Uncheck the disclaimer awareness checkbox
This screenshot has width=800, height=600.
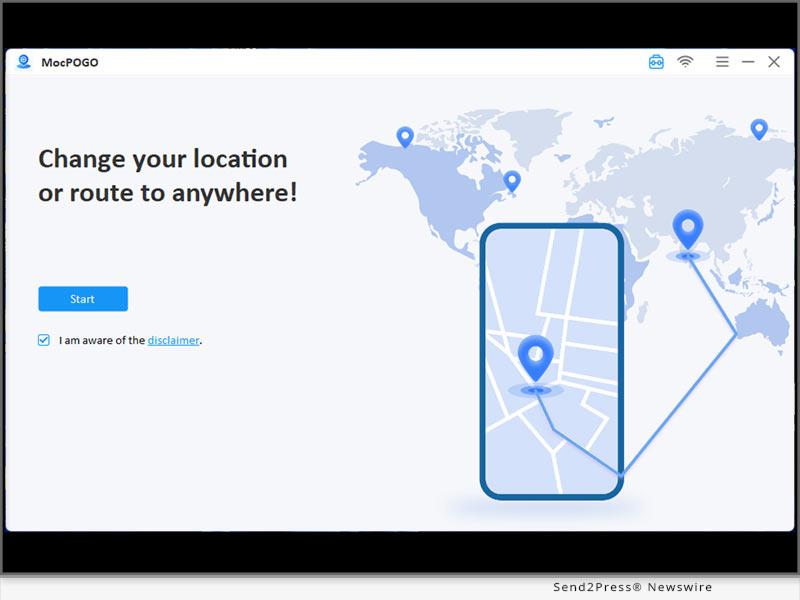(44, 340)
